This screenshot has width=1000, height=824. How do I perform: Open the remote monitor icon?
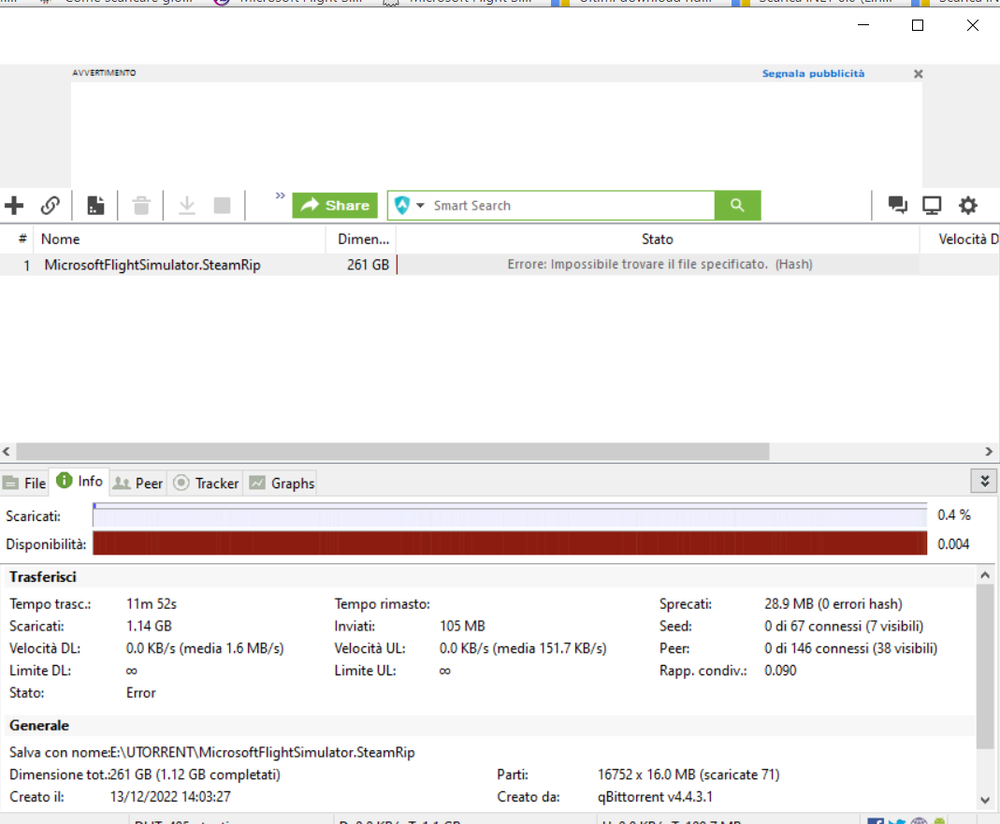(932, 205)
